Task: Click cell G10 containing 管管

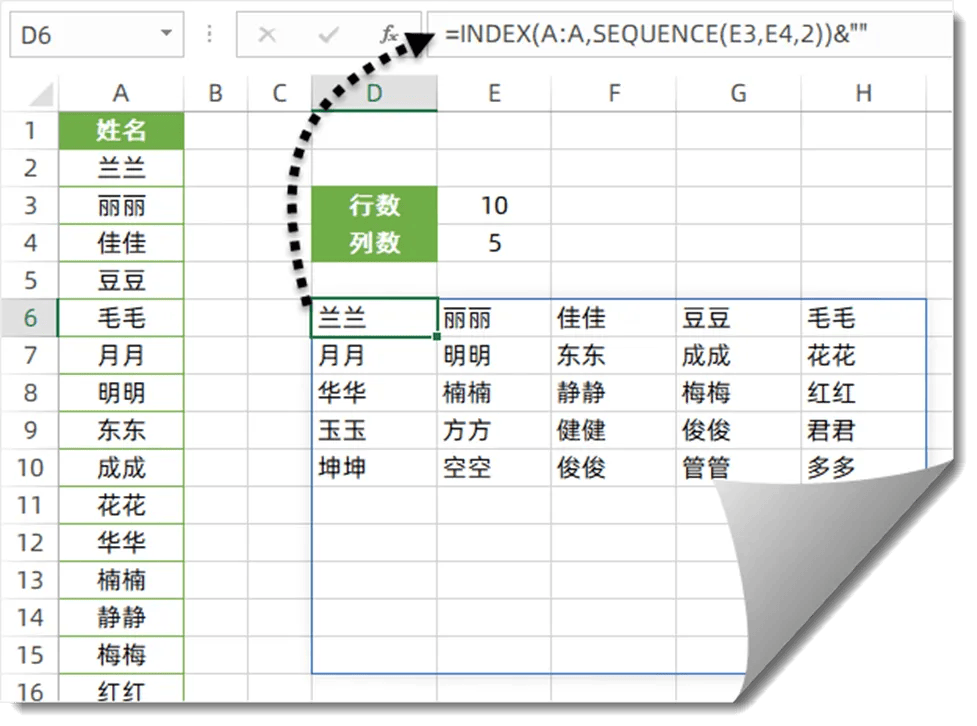Action: click(x=738, y=468)
